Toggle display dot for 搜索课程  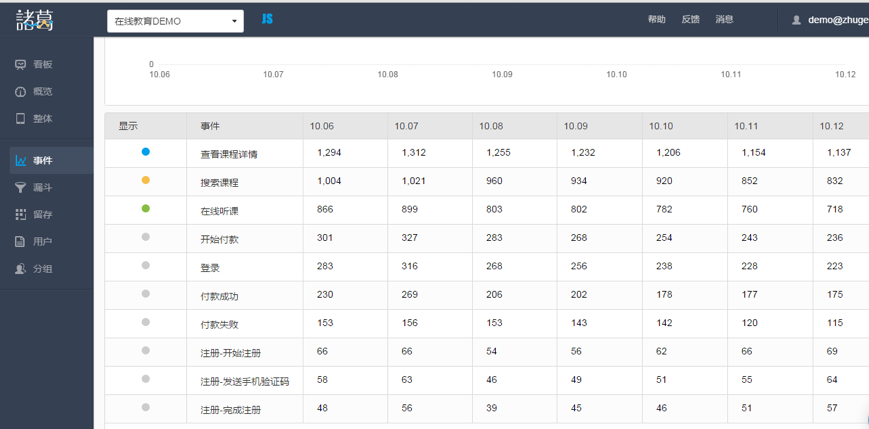point(146,180)
